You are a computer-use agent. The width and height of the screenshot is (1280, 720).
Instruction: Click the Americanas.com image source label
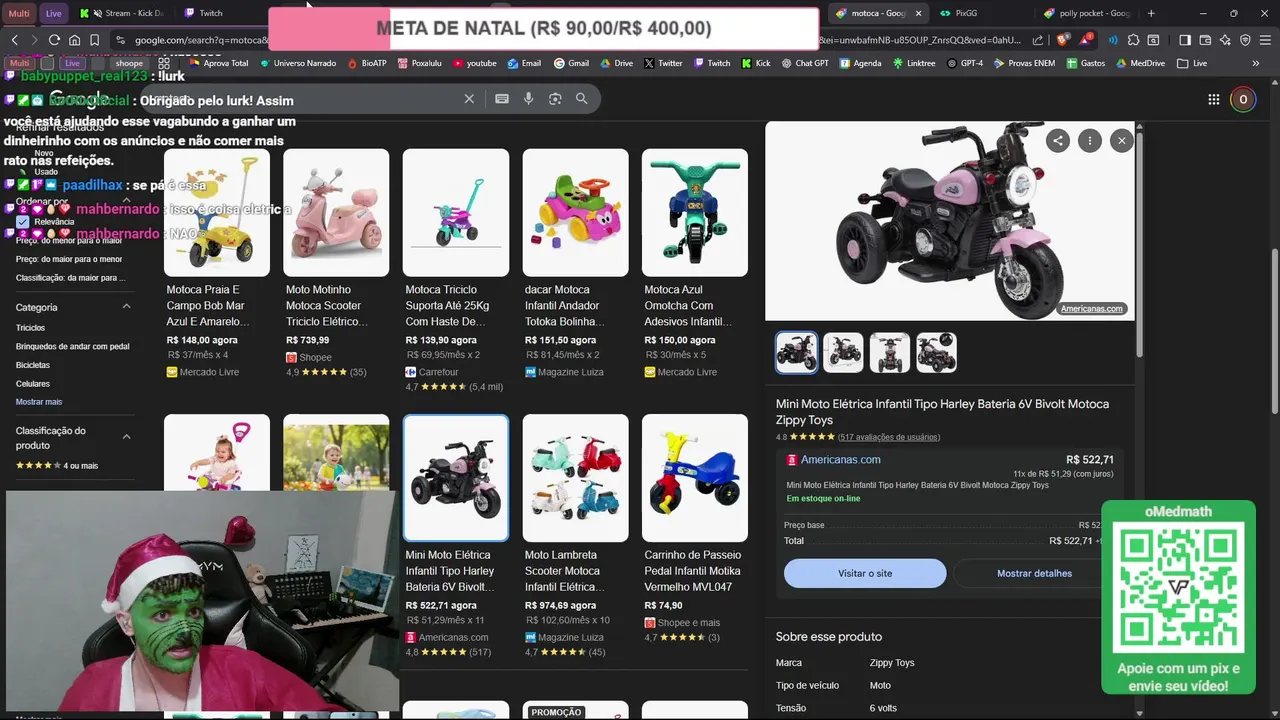tap(1092, 309)
